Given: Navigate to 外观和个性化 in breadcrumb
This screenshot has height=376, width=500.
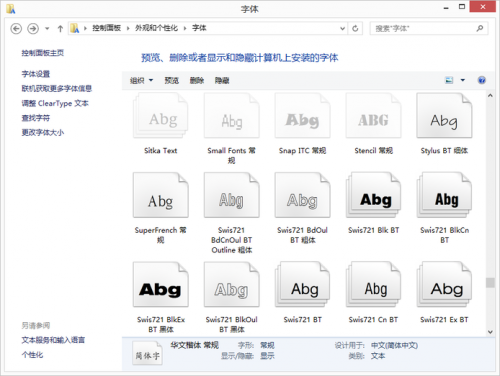Looking at the screenshot, I should coord(156,28).
